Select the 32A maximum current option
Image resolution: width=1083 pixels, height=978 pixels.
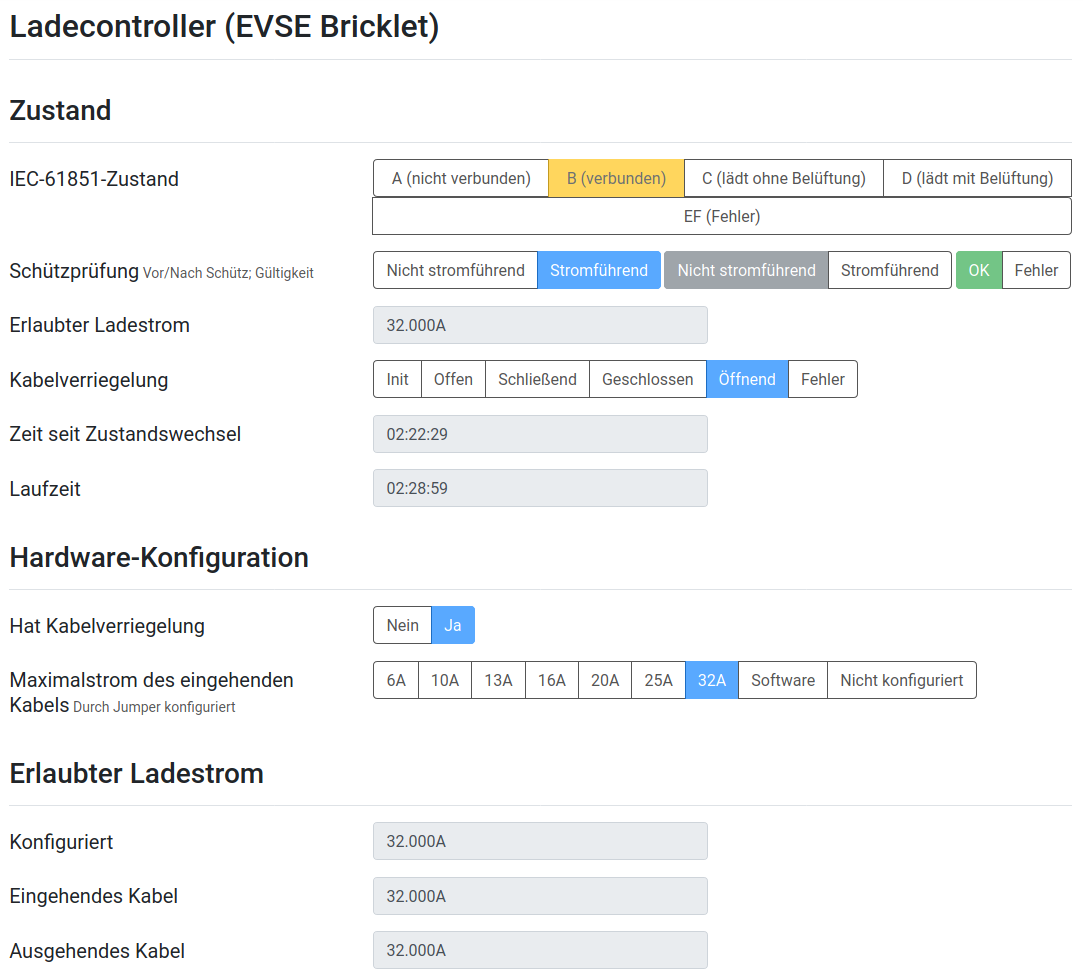point(711,680)
